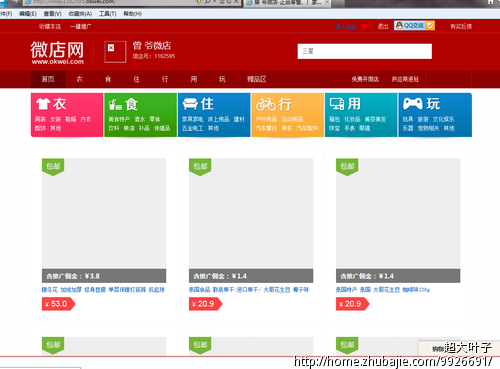Switch to the 首页 navigation tab
The width and height of the screenshot is (500, 369).
tap(48, 79)
